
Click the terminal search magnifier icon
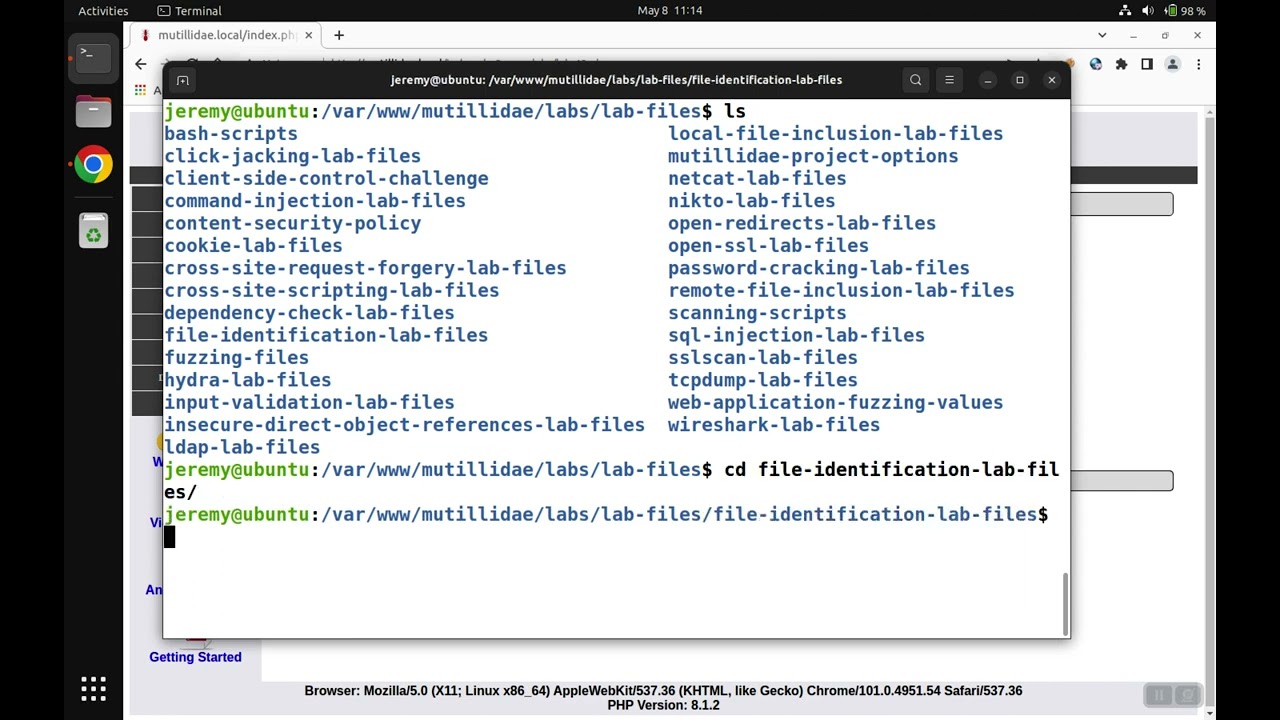point(915,80)
